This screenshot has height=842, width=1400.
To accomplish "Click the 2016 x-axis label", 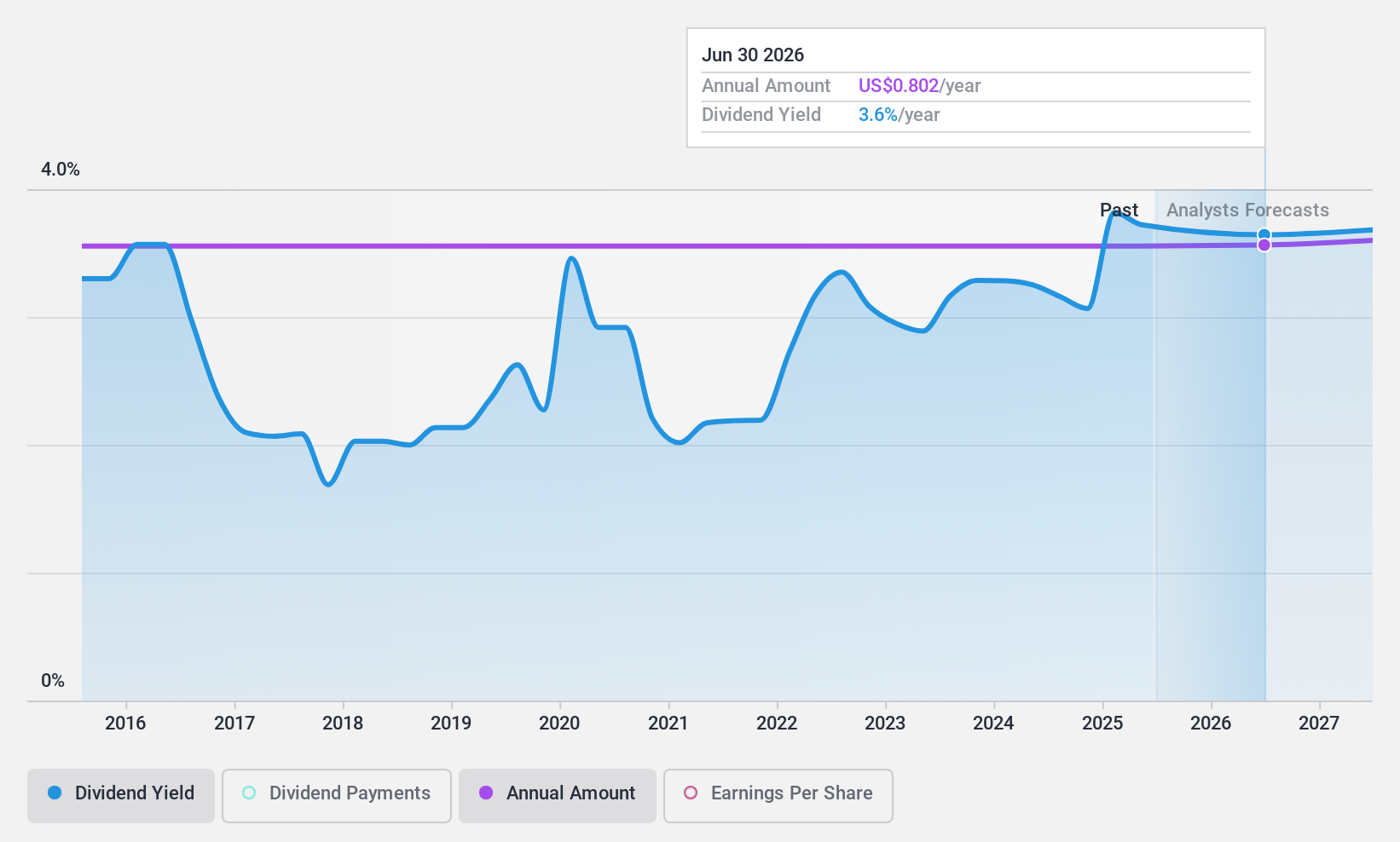I will pos(125,724).
